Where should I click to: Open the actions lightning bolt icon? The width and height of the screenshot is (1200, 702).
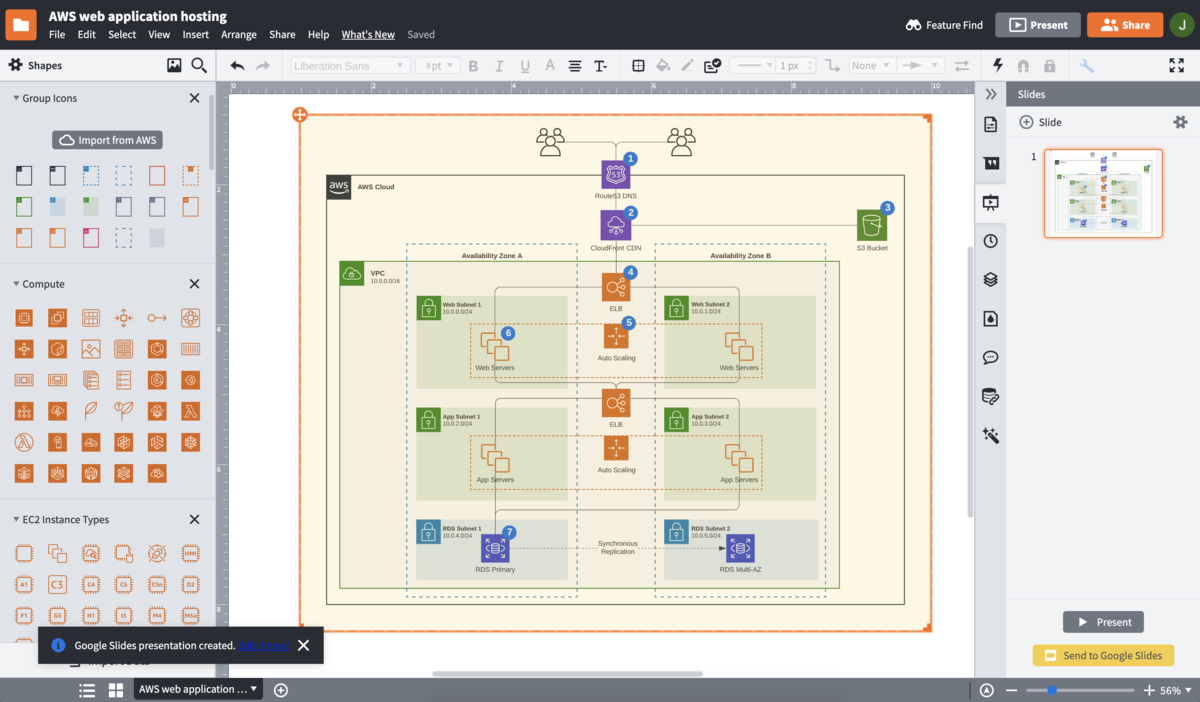[997, 66]
